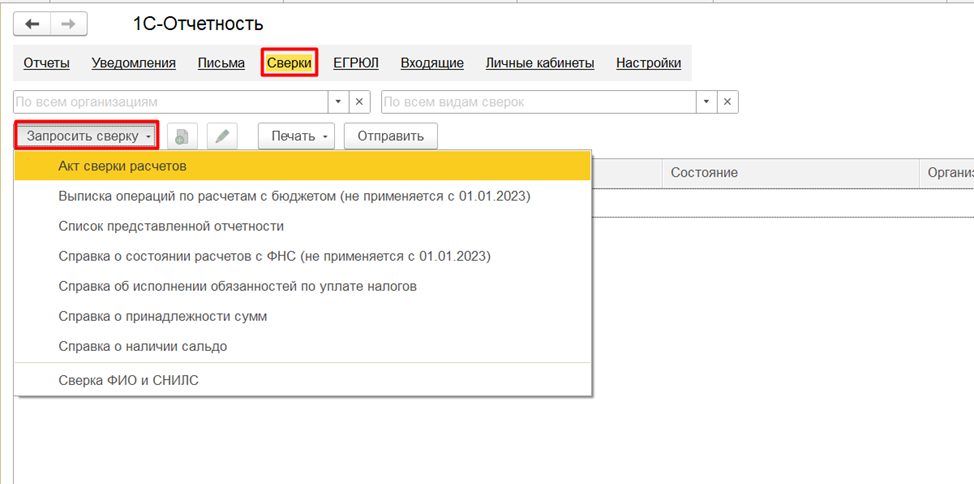974x484 pixels.
Task: Switch to the Уведомления tab
Action: (134, 63)
